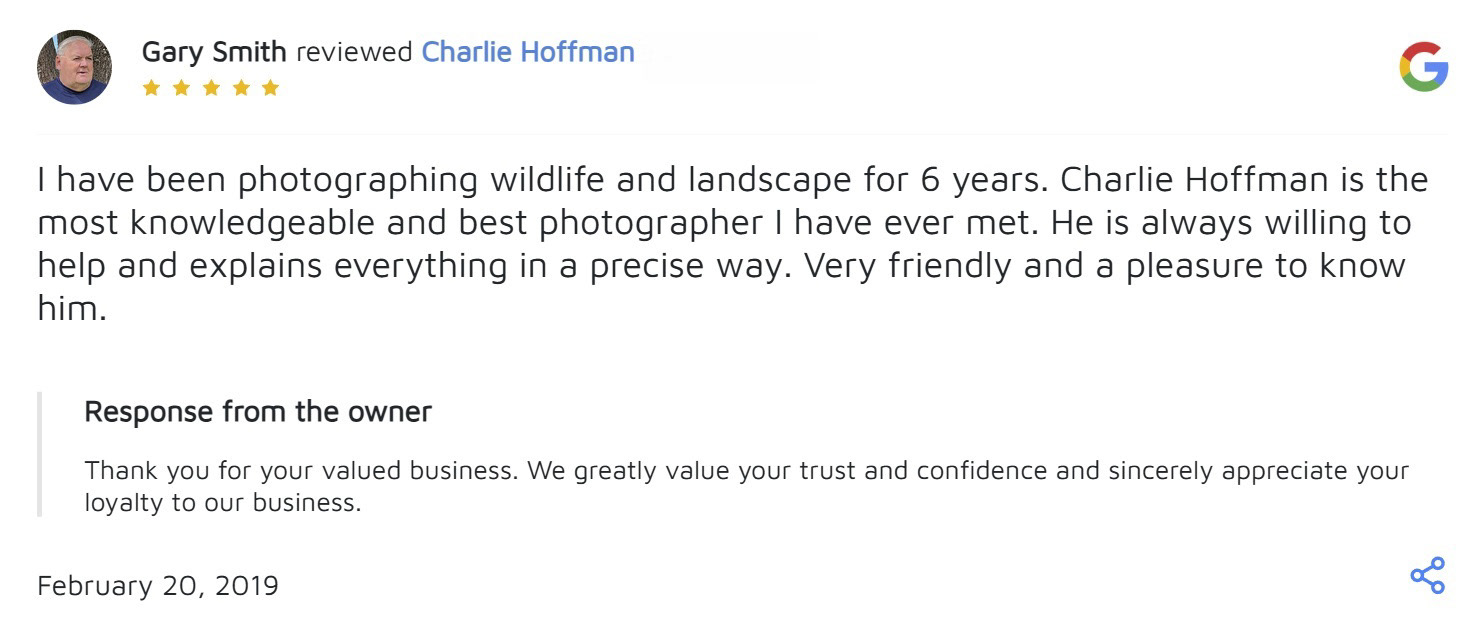
Task: Click the word "reviewed" in header
Action: [354, 52]
